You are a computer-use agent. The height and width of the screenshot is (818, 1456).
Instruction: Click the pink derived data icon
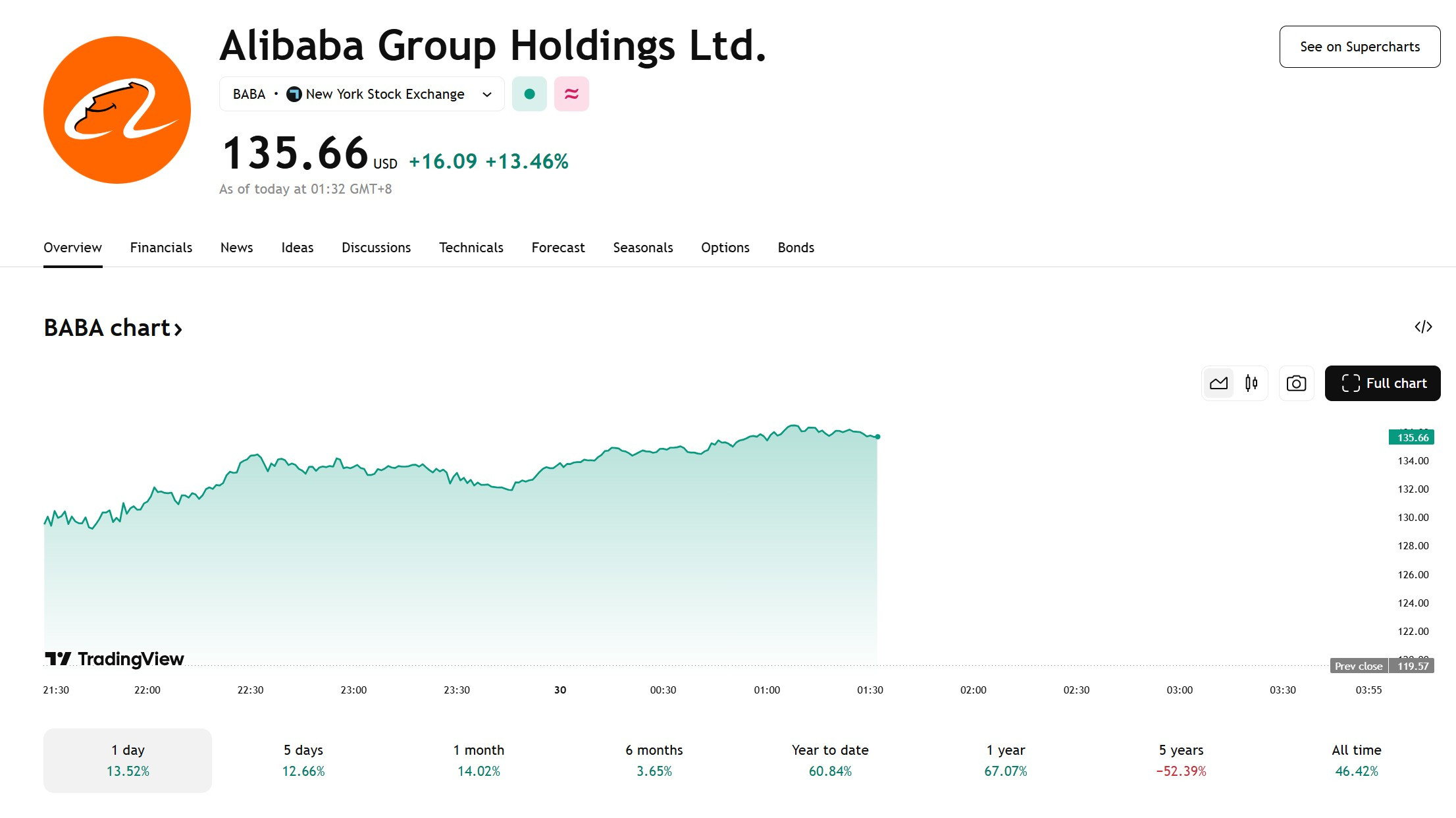571,94
